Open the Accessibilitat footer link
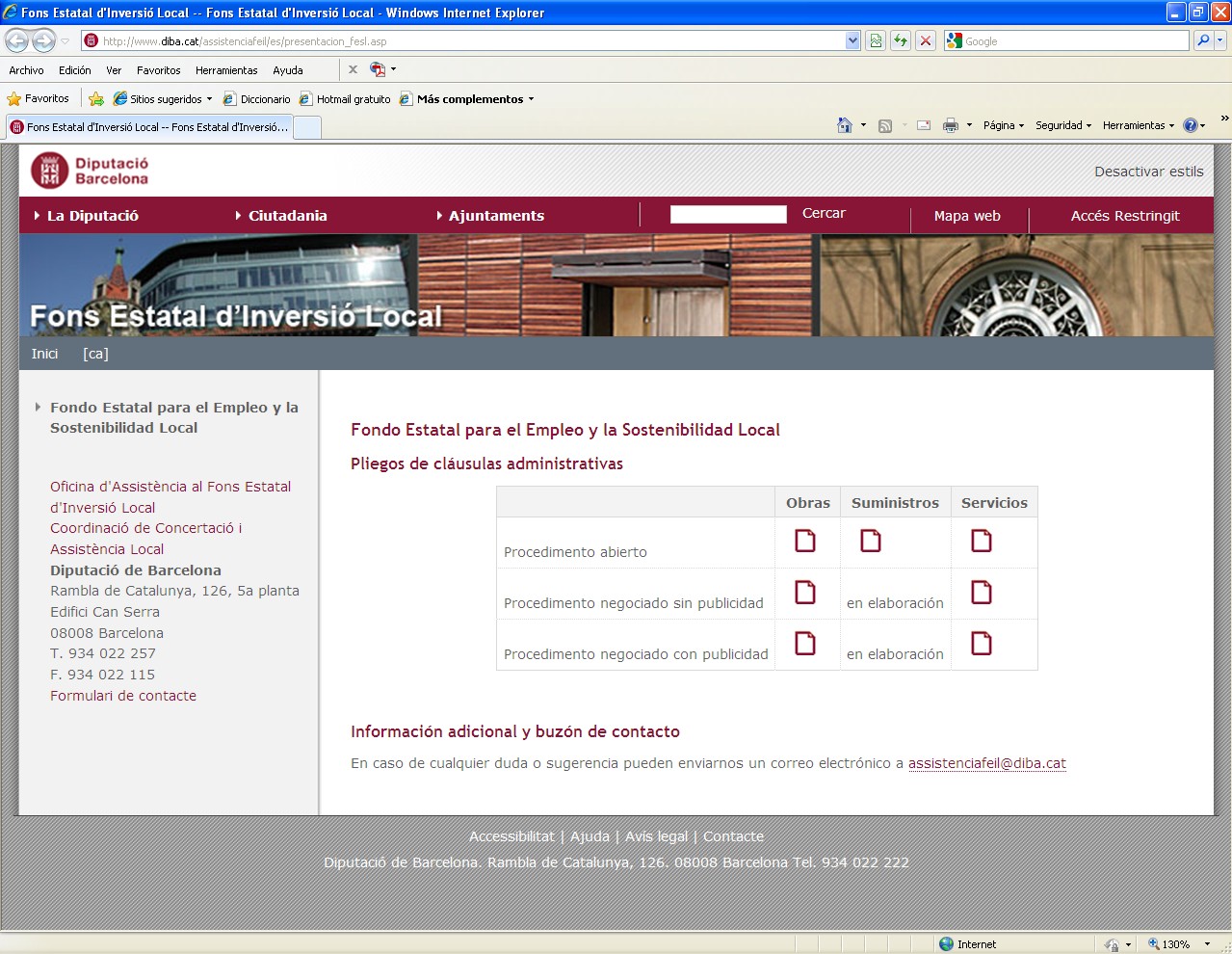This screenshot has height=954, width=1232. [511, 836]
